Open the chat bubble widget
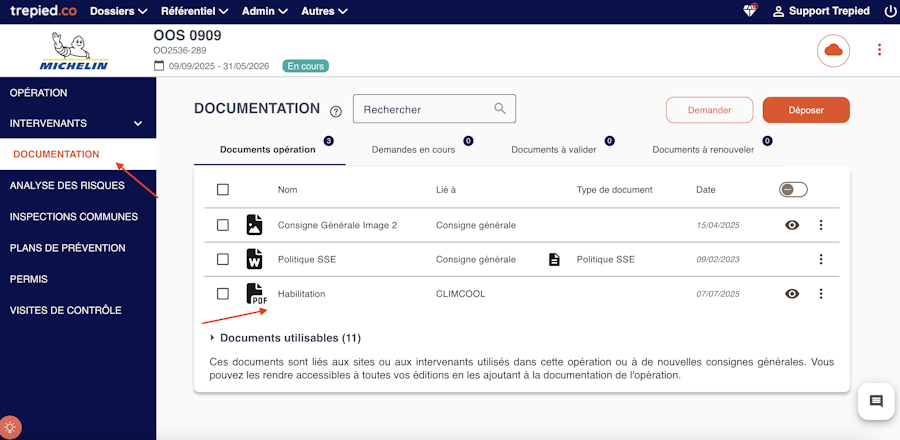900x440 pixels. pyautogui.click(x=875, y=401)
